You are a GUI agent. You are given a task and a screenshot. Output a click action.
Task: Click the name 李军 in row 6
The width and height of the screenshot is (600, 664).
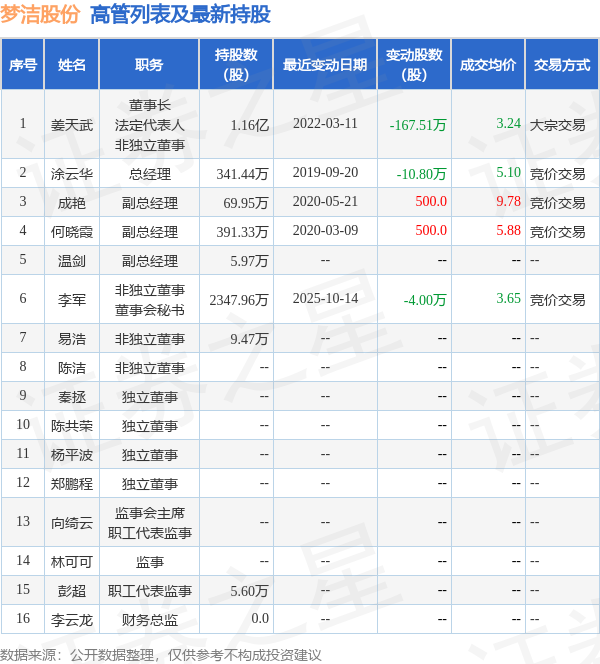coord(72,299)
